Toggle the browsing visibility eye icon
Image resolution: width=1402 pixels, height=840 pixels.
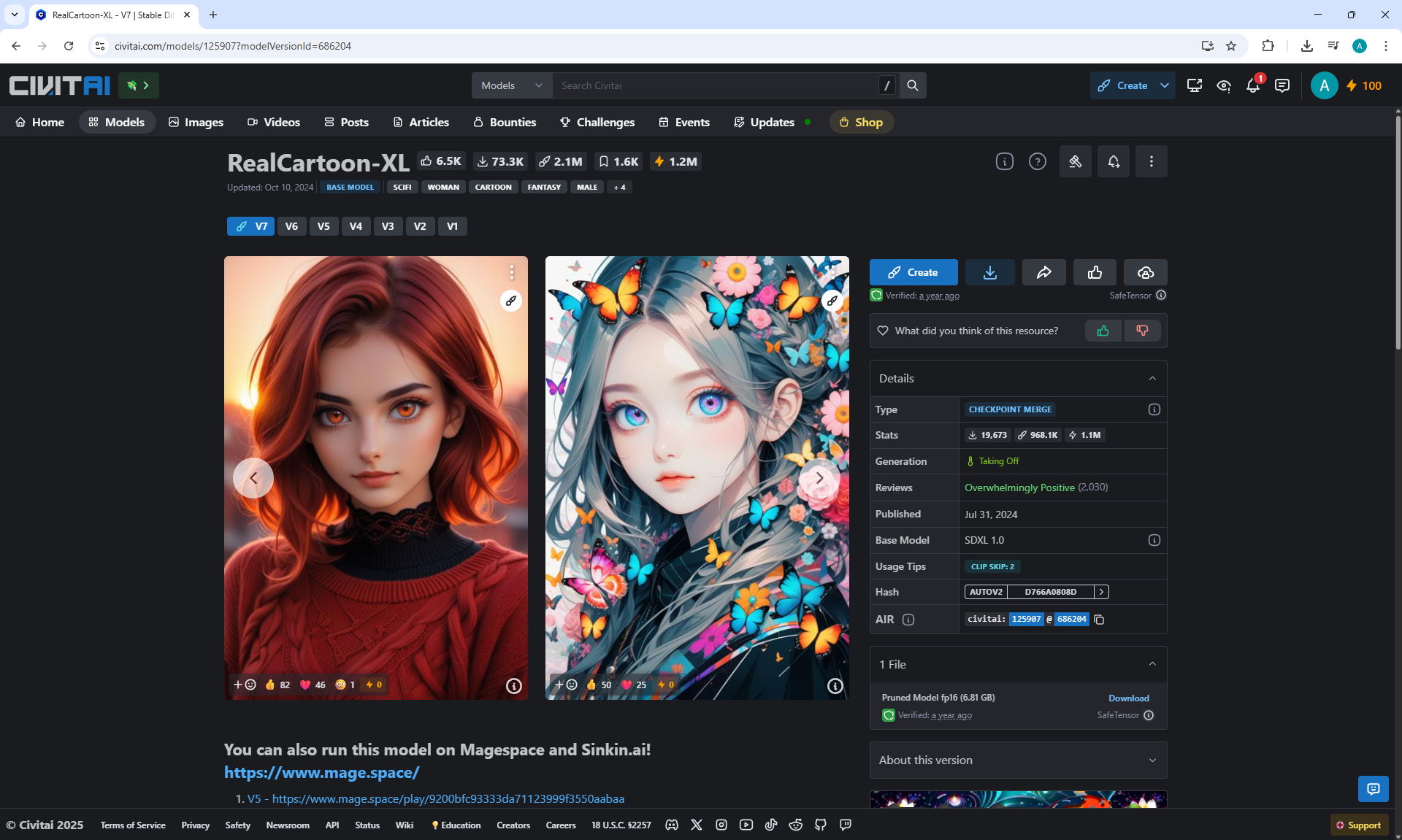pyautogui.click(x=1224, y=86)
